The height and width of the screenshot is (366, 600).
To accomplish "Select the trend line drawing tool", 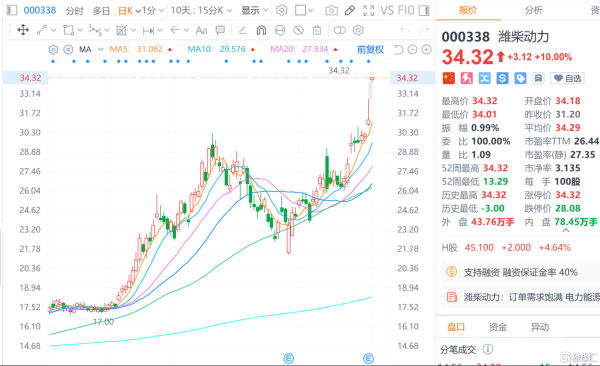I will coord(42,30).
